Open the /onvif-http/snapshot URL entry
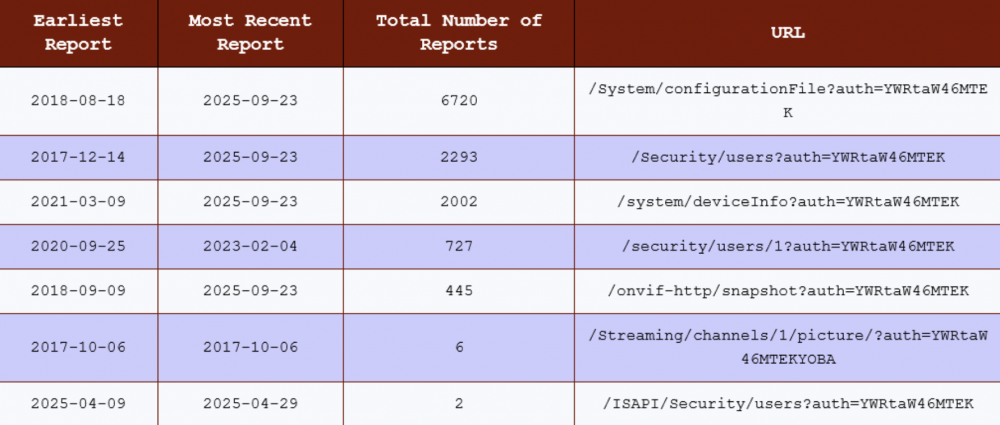Screen dimensions: 1000x425 [788, 291]
